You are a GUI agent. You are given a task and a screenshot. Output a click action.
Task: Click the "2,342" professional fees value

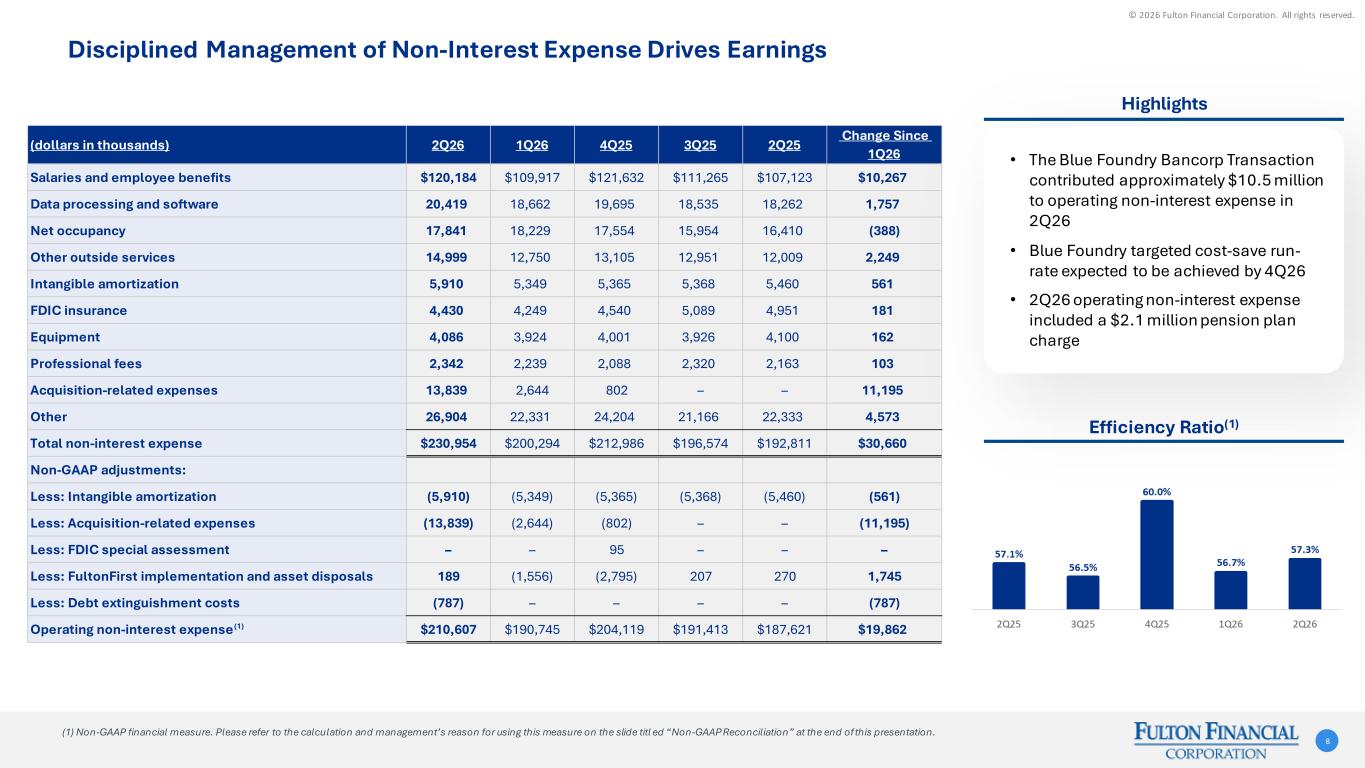coord(447,363)
